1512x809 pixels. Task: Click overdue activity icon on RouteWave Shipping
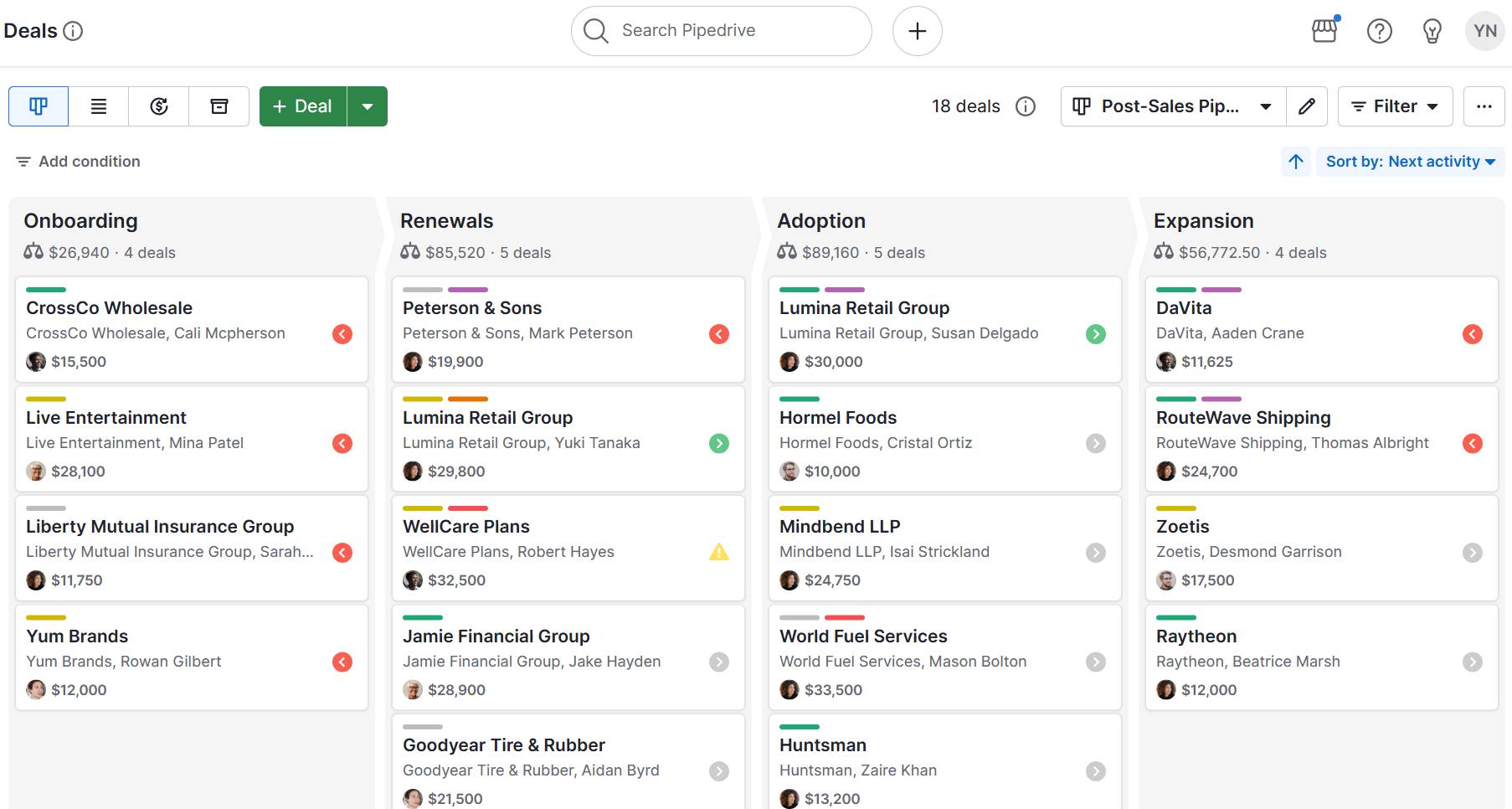coord(1473,443)
